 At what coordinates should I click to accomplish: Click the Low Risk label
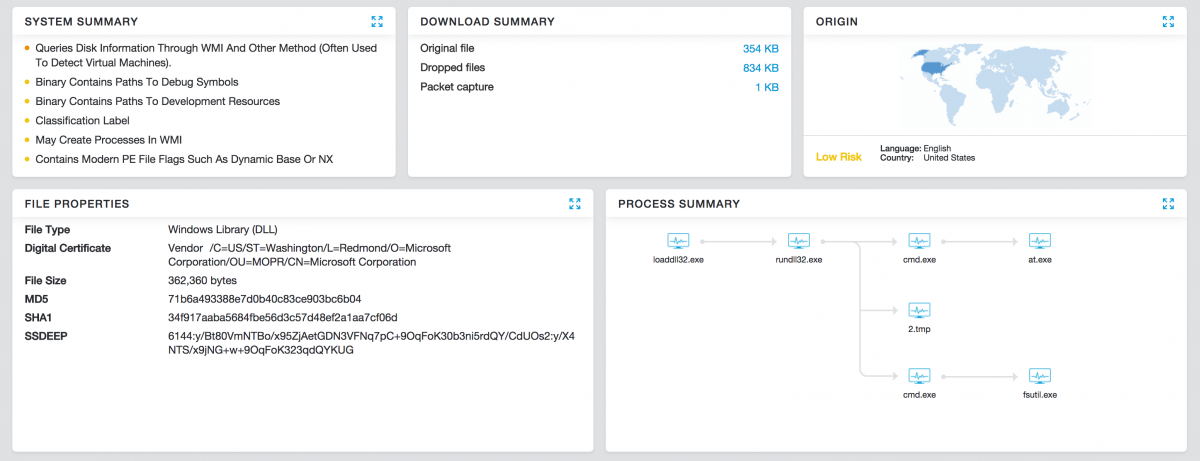(x=838, y=157)
